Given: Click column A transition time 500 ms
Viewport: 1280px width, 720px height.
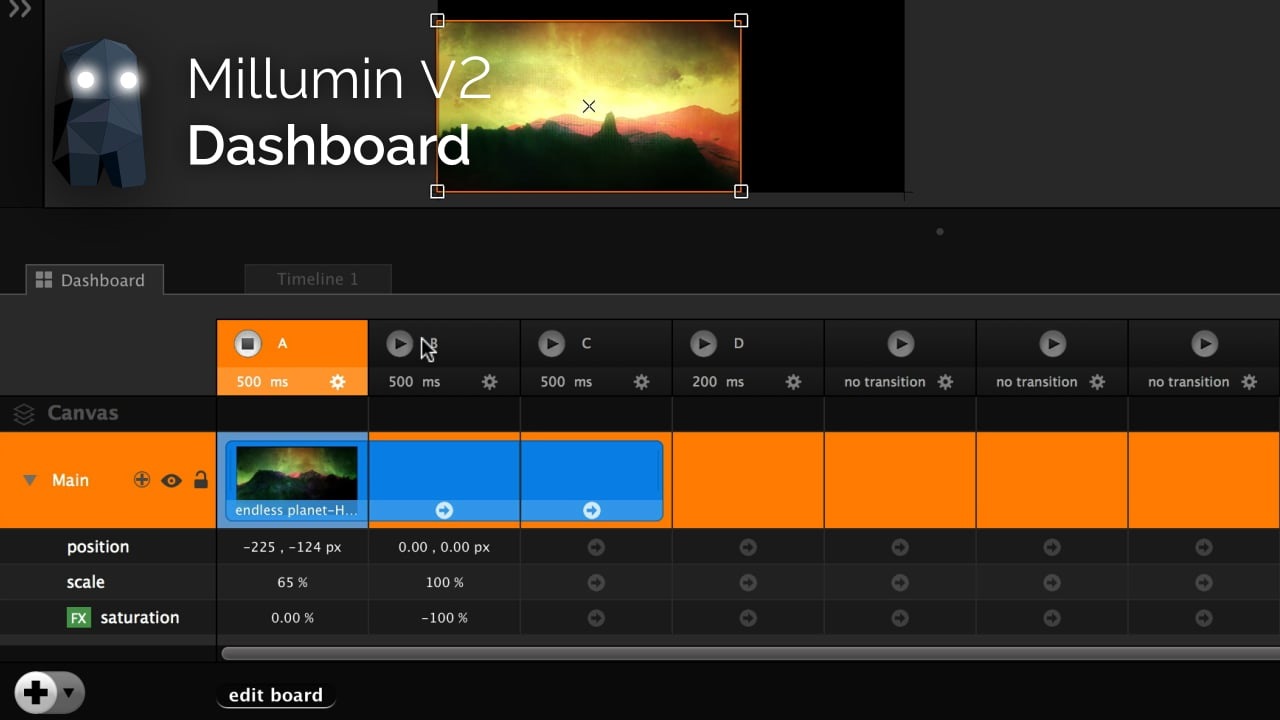Looking at the screenshot, I should pos(264,382).
